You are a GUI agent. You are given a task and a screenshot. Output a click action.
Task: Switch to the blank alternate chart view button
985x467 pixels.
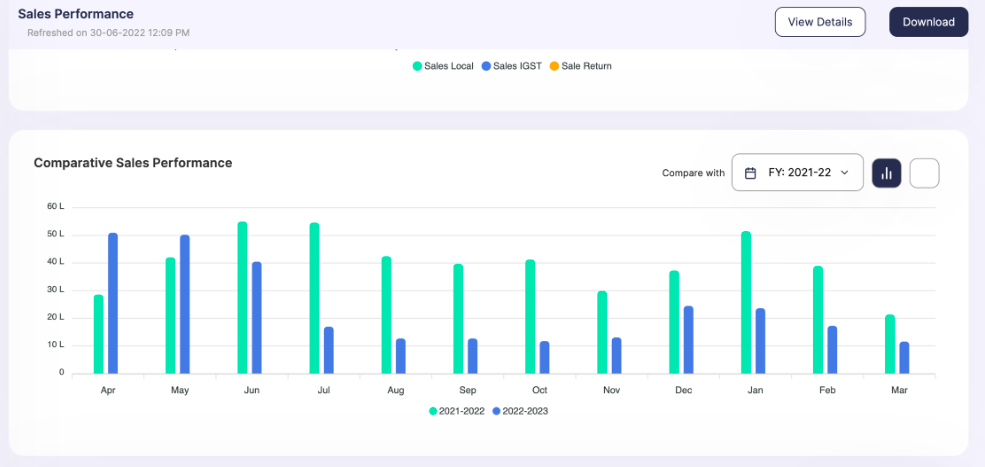pyautogui.click(x=924, y=173)
